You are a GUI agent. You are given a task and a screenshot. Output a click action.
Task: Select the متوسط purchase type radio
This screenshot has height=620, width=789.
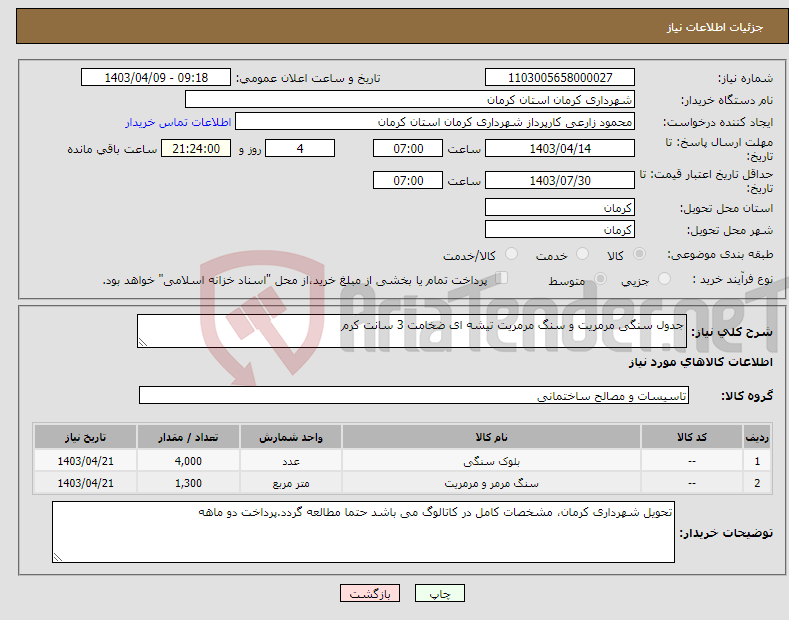(x=600, y=279)
